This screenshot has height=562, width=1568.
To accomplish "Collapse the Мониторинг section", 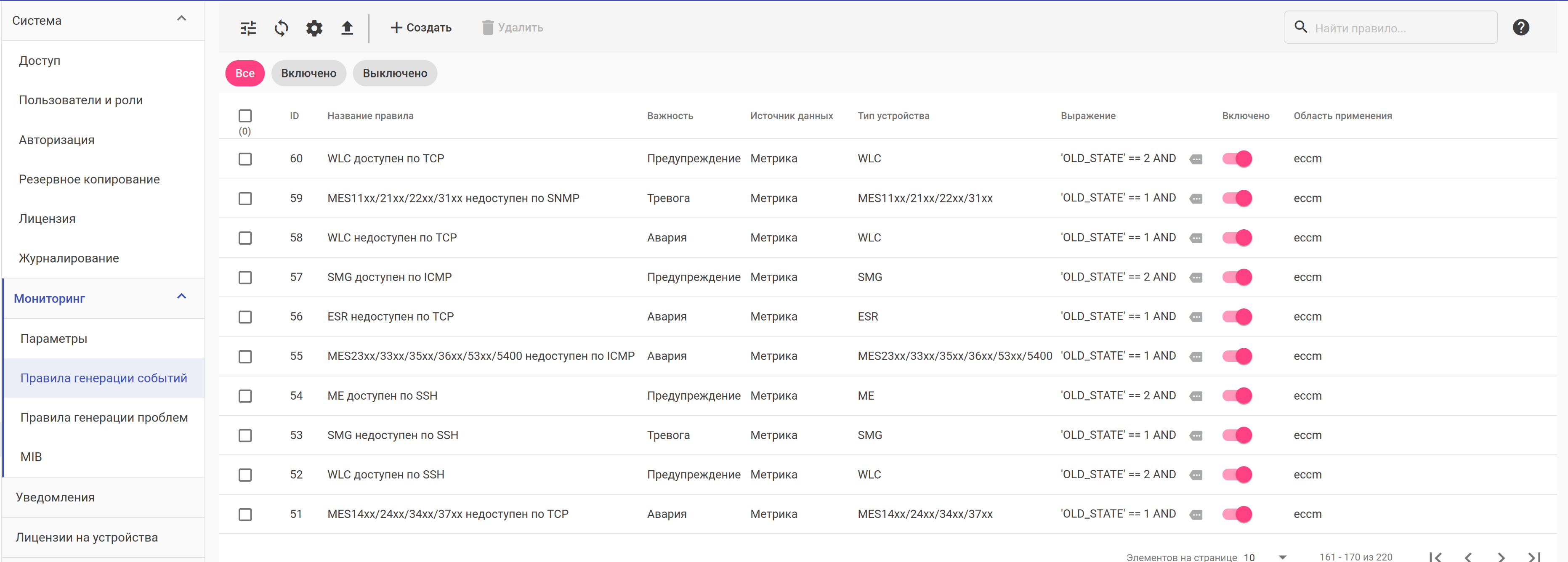I will tap(181, 297).
